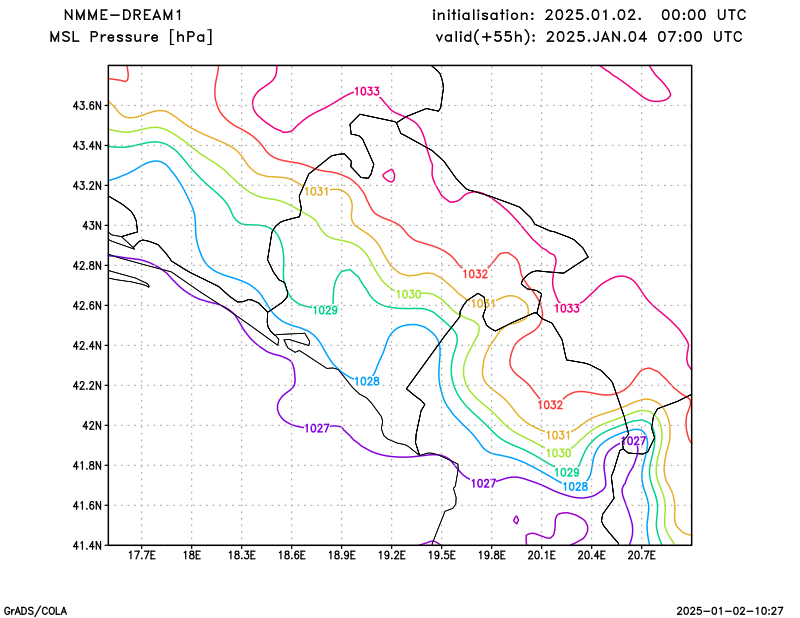Click the 42.4N latitude axis label
The image size is (800, 618).
(x=87, y=345)
